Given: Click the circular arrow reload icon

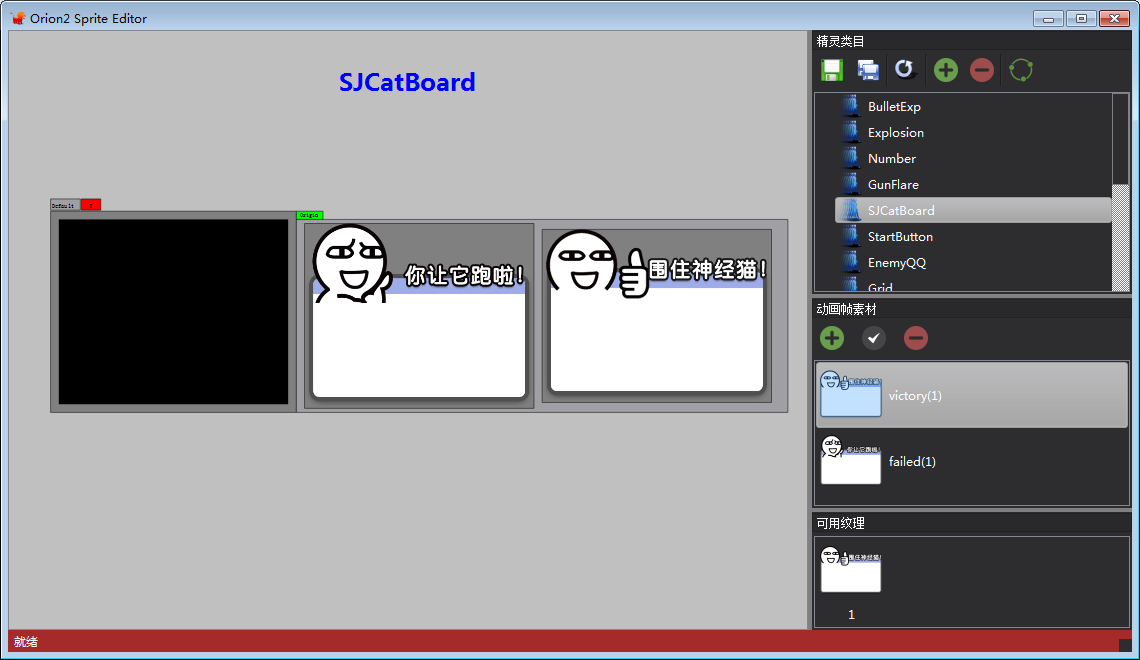Looking at the screenshot, I should [x=905, y=70].
